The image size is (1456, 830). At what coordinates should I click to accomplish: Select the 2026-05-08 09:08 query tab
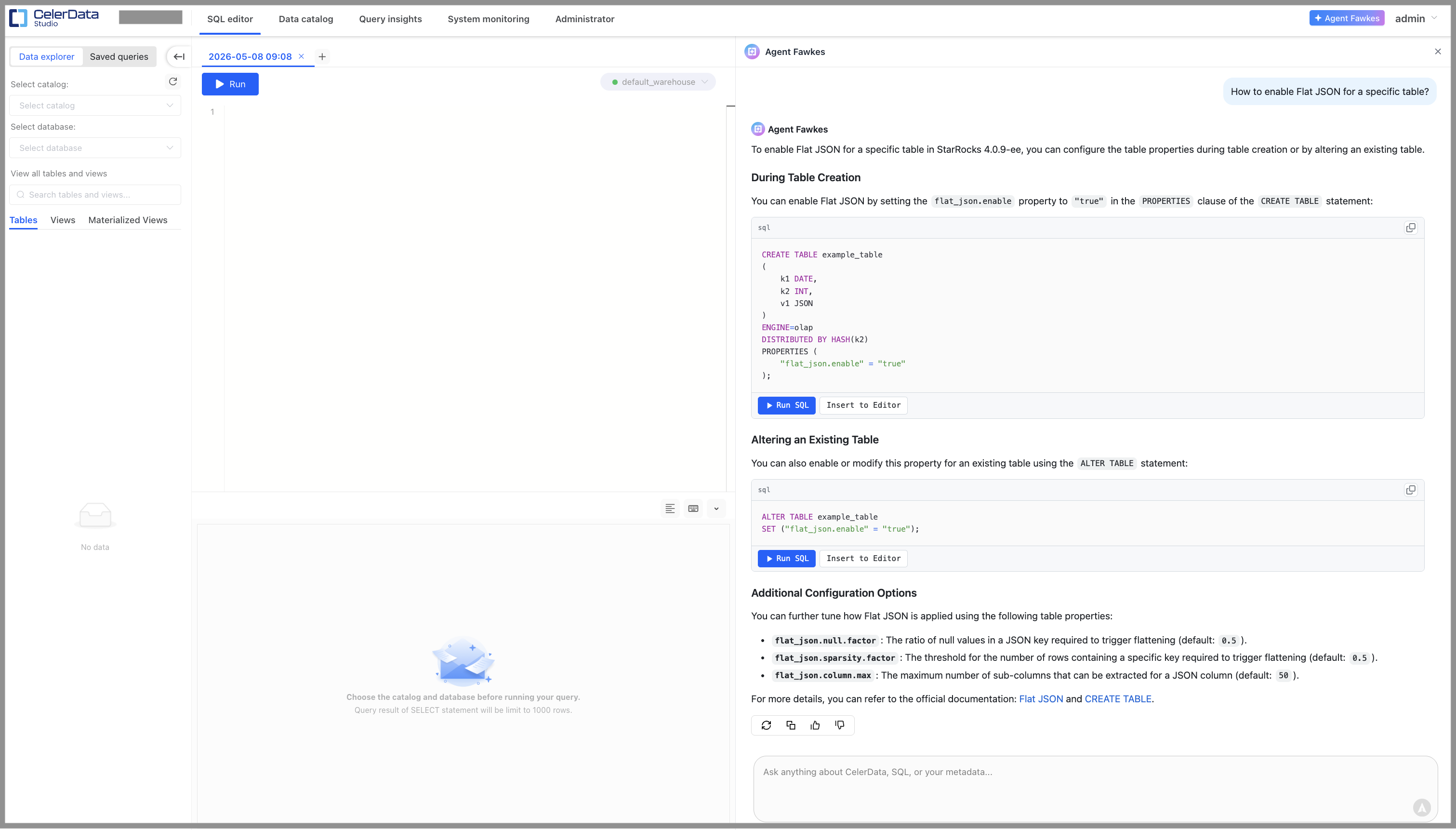(250, 56)
